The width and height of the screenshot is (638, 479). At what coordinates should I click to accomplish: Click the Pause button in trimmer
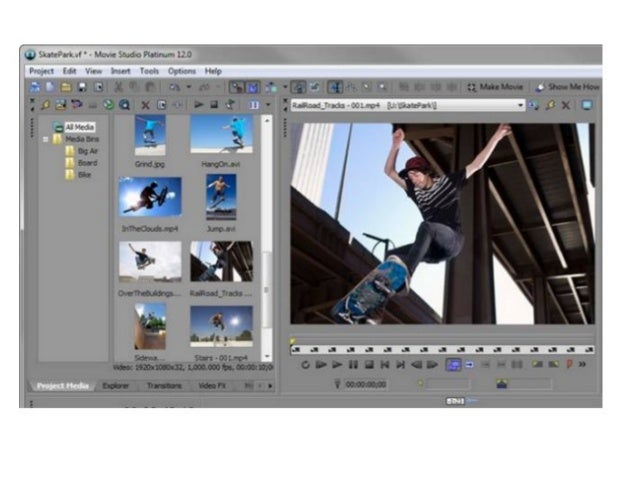click(353, 365)
